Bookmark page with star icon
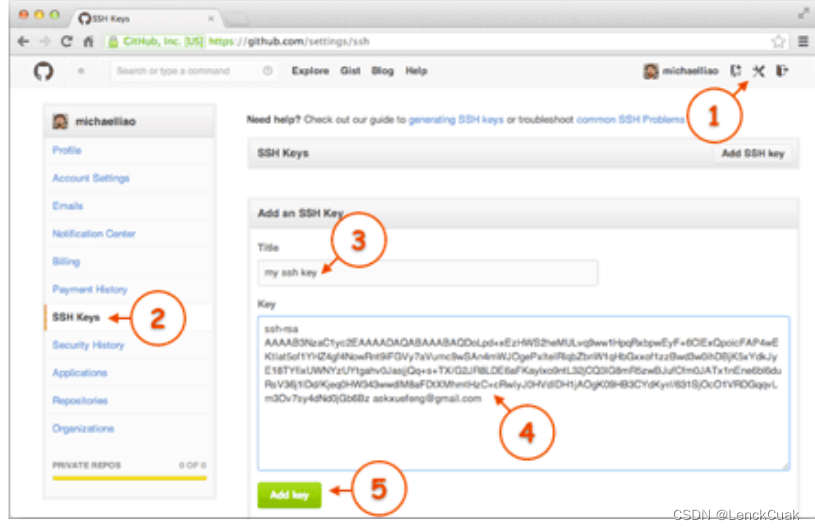Viewport: 815px width, 530px height. point(778,42)
